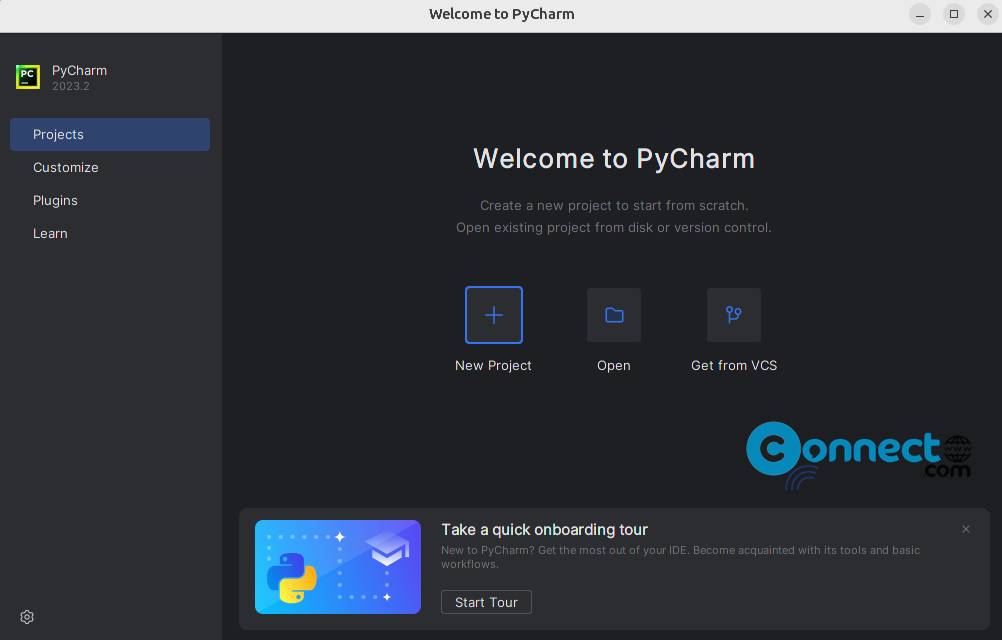Click the Get from VCS branch icon
Viewport: 1002px width, 640px height.
pyautogui.click(x=734, y=315)
